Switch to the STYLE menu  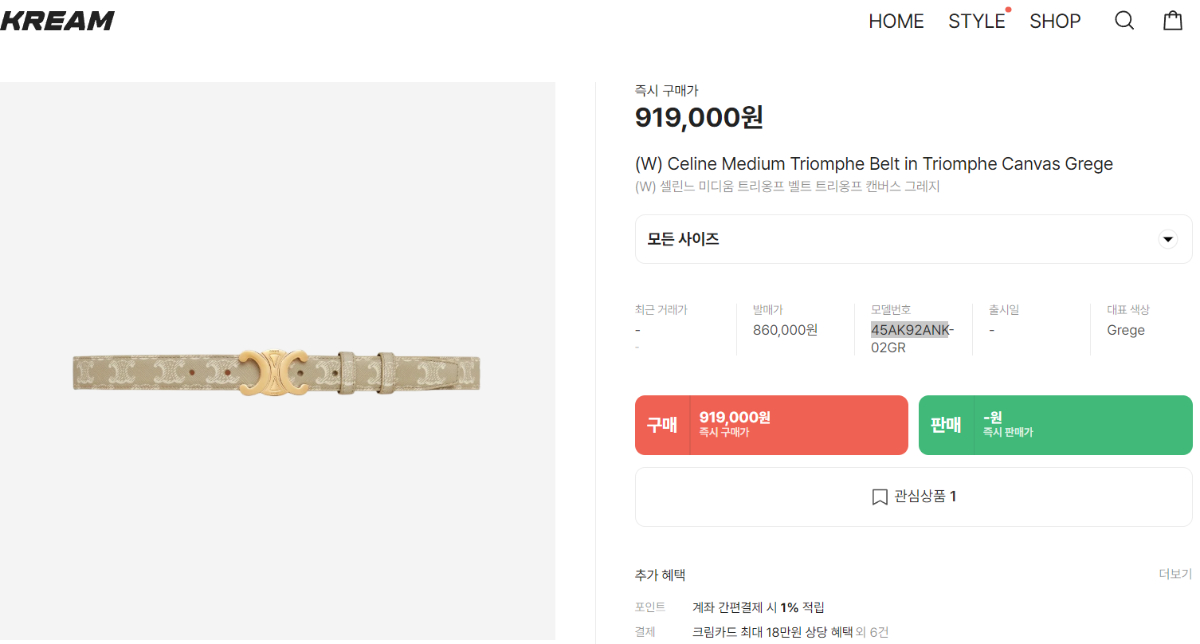click(x=976, y=21)
